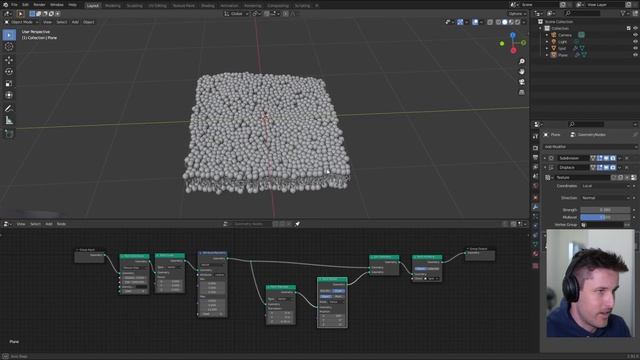
Task: Open Direction Normal dropdown
Action: 606,198
